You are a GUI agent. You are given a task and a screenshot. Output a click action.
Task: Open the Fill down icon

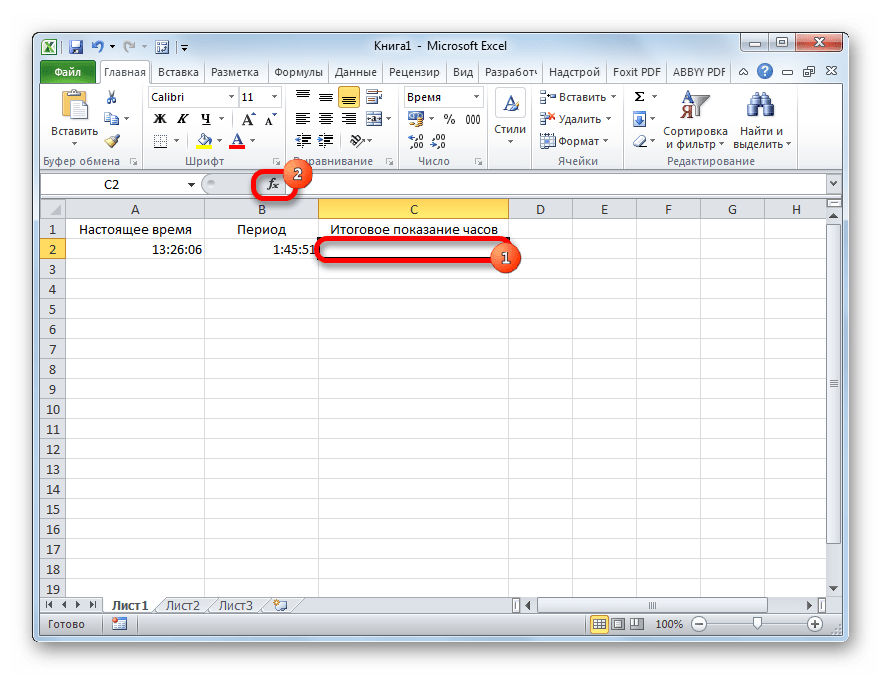(640, 119)
